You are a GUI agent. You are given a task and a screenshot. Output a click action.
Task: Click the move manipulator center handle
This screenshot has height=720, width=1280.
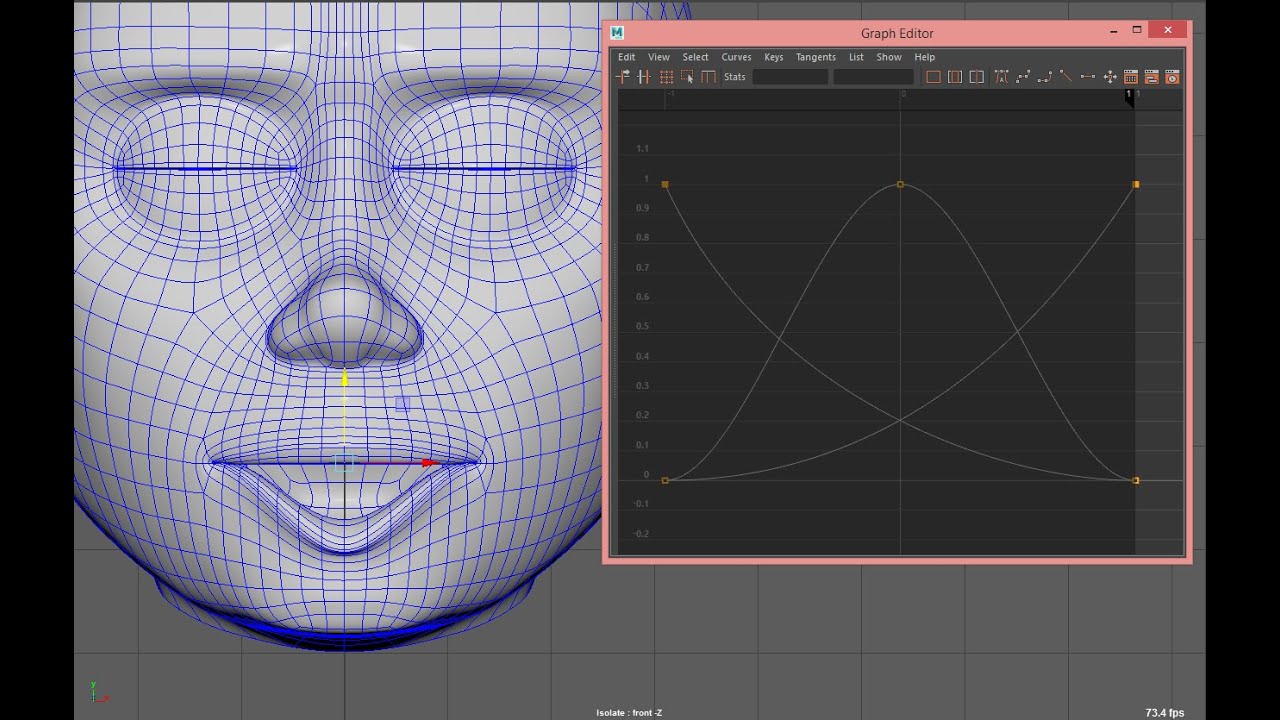[345, 463]
